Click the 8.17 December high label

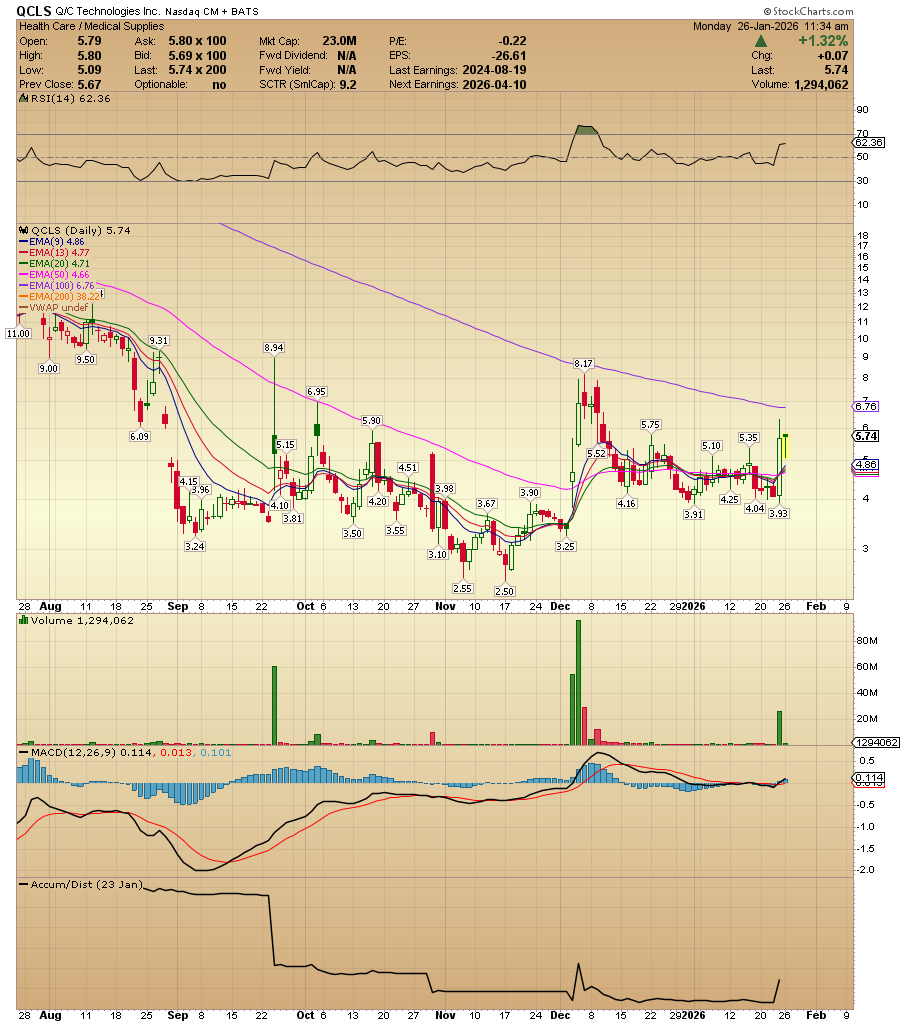click(x=583, y=363)
